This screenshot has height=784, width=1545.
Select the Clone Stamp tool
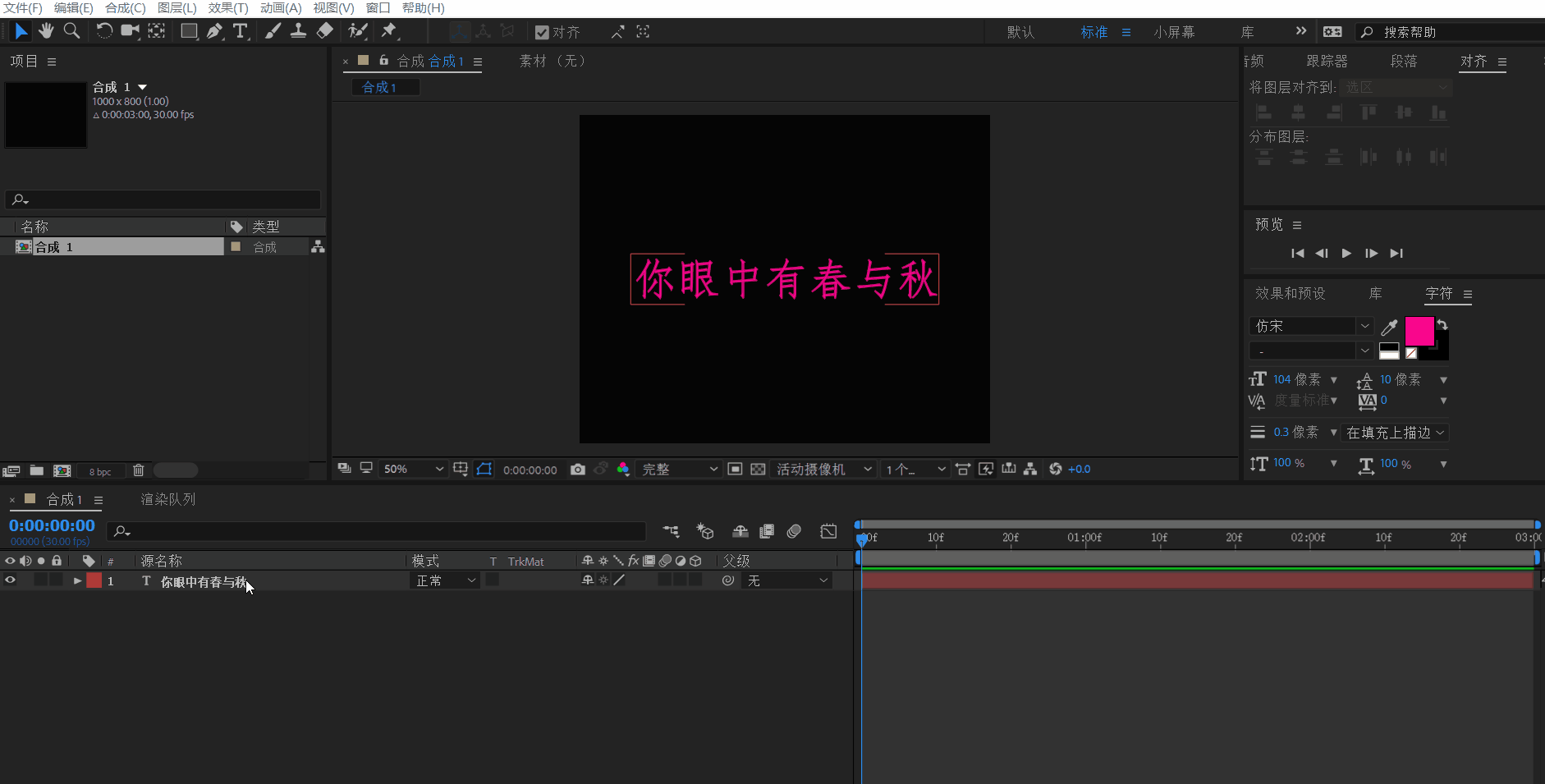[x=299, y=31]
